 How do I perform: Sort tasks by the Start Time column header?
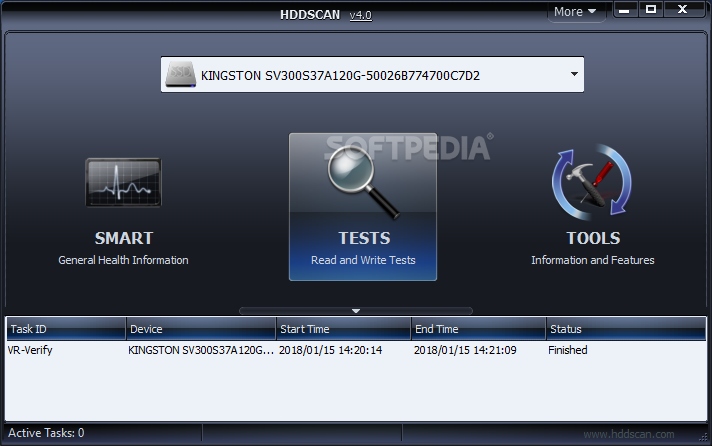[343, 329]
